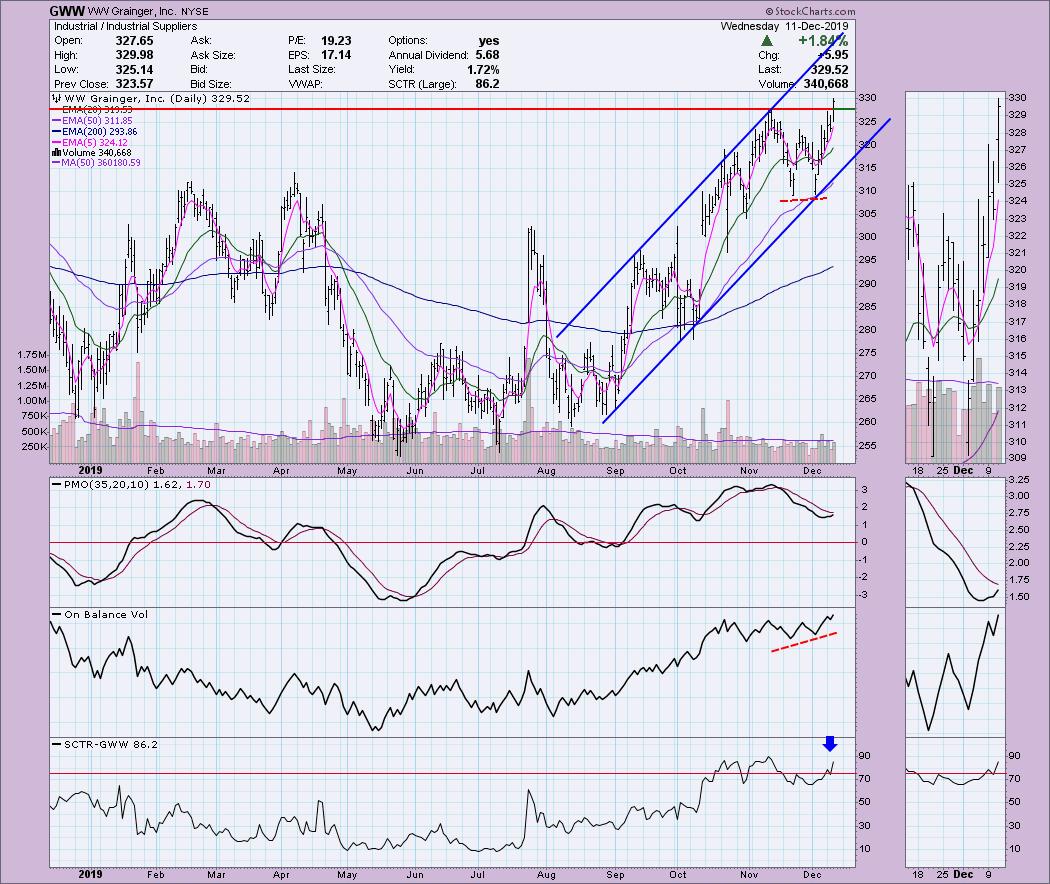1050x884 pixels.
Task: Click the 250K label on the volume axis
Action: click(x=35, y=447)
